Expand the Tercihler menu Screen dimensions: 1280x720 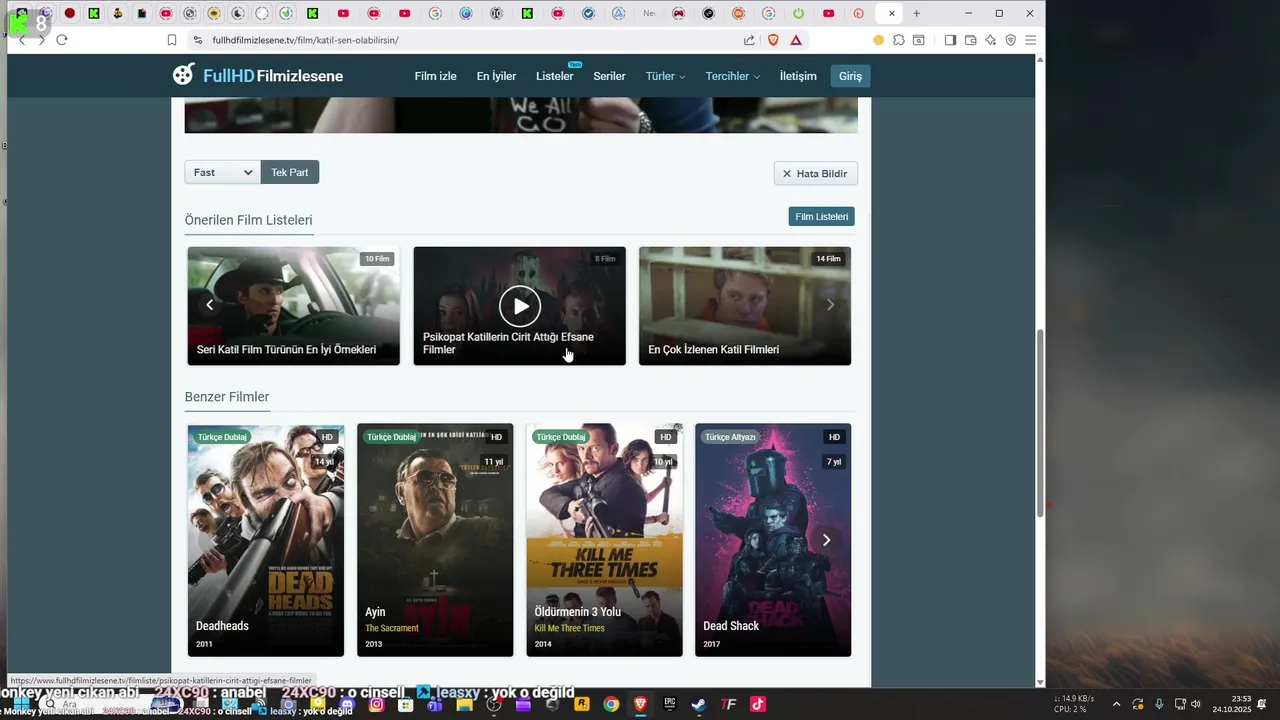[732, 76]
